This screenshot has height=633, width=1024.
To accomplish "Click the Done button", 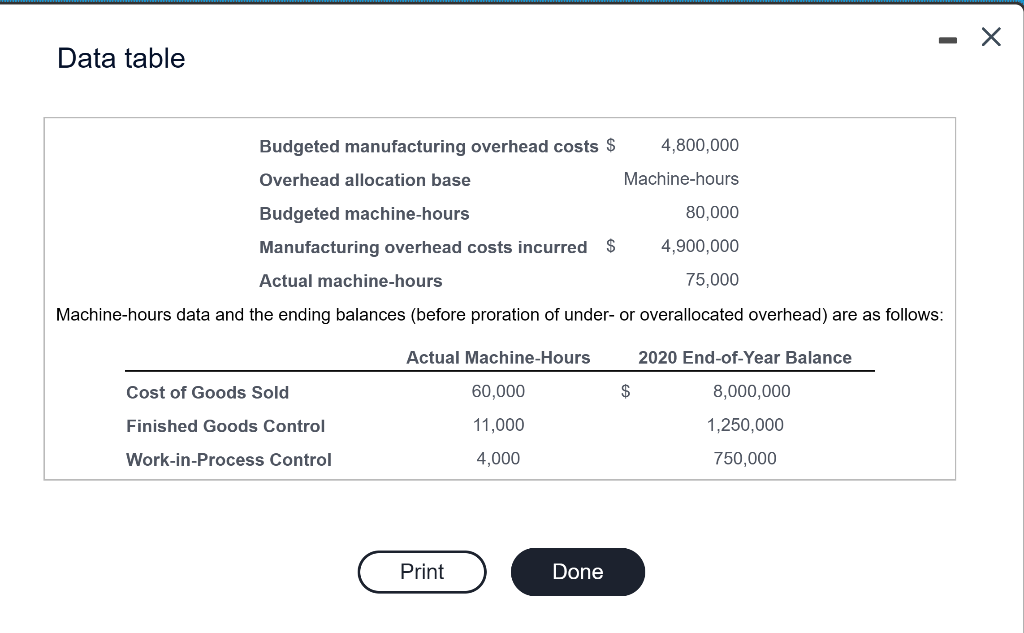I will [x=577, y=572].
